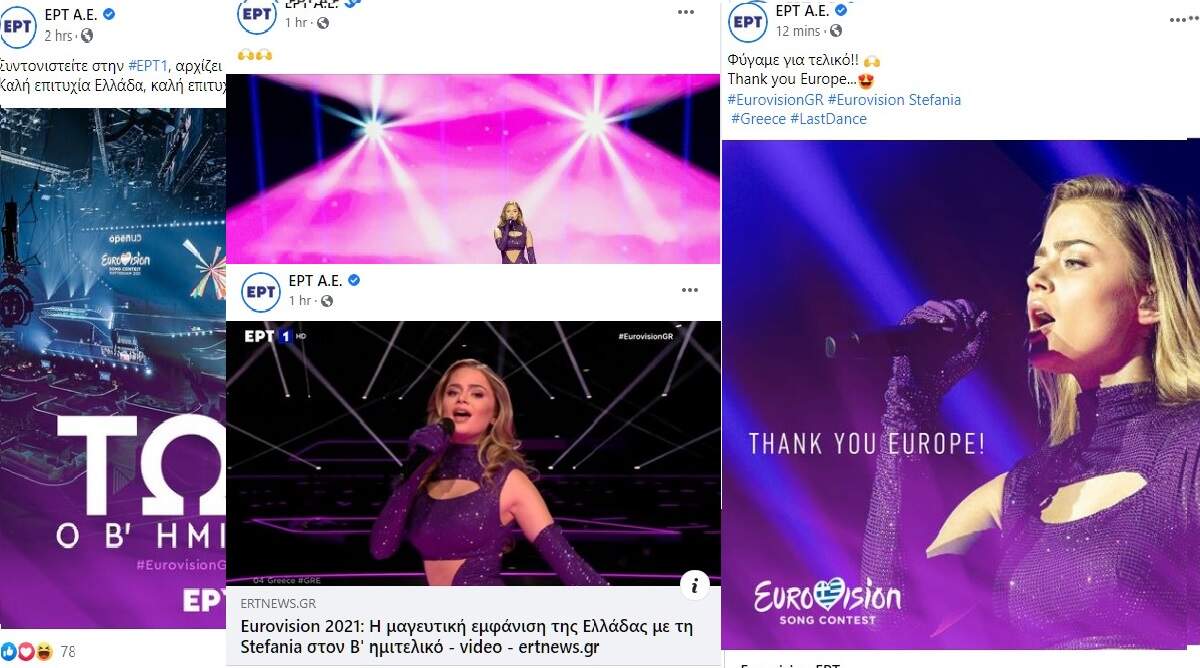Open the #EurovisionGR hashtag link
The height and width of the screenshot is (668, 1200).
775,100
